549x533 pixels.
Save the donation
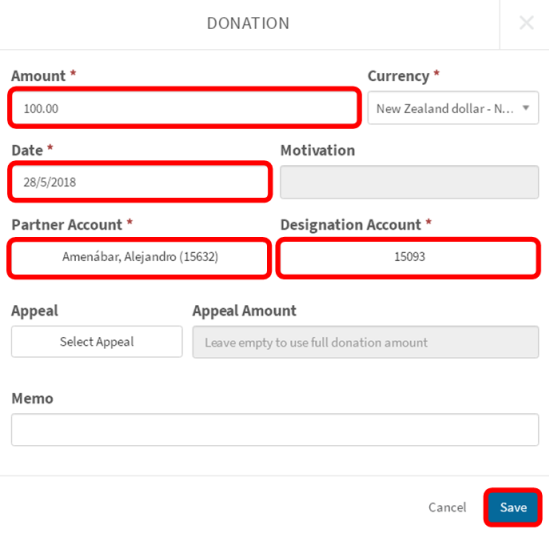tap(513, 507)
